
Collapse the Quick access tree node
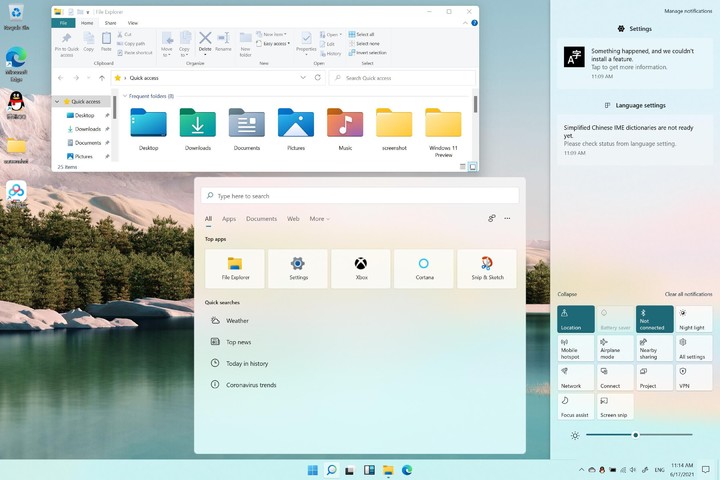pyautogui.click(x=58, y=101)
